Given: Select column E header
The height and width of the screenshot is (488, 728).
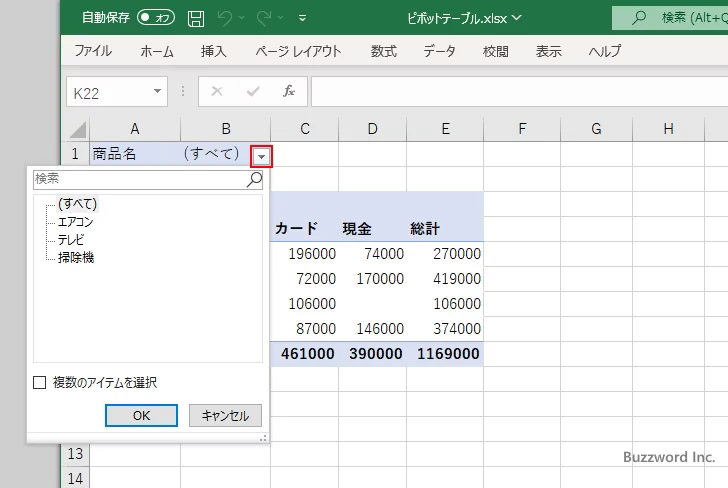Looking at the screenshot, I should [x=445, y=129].
